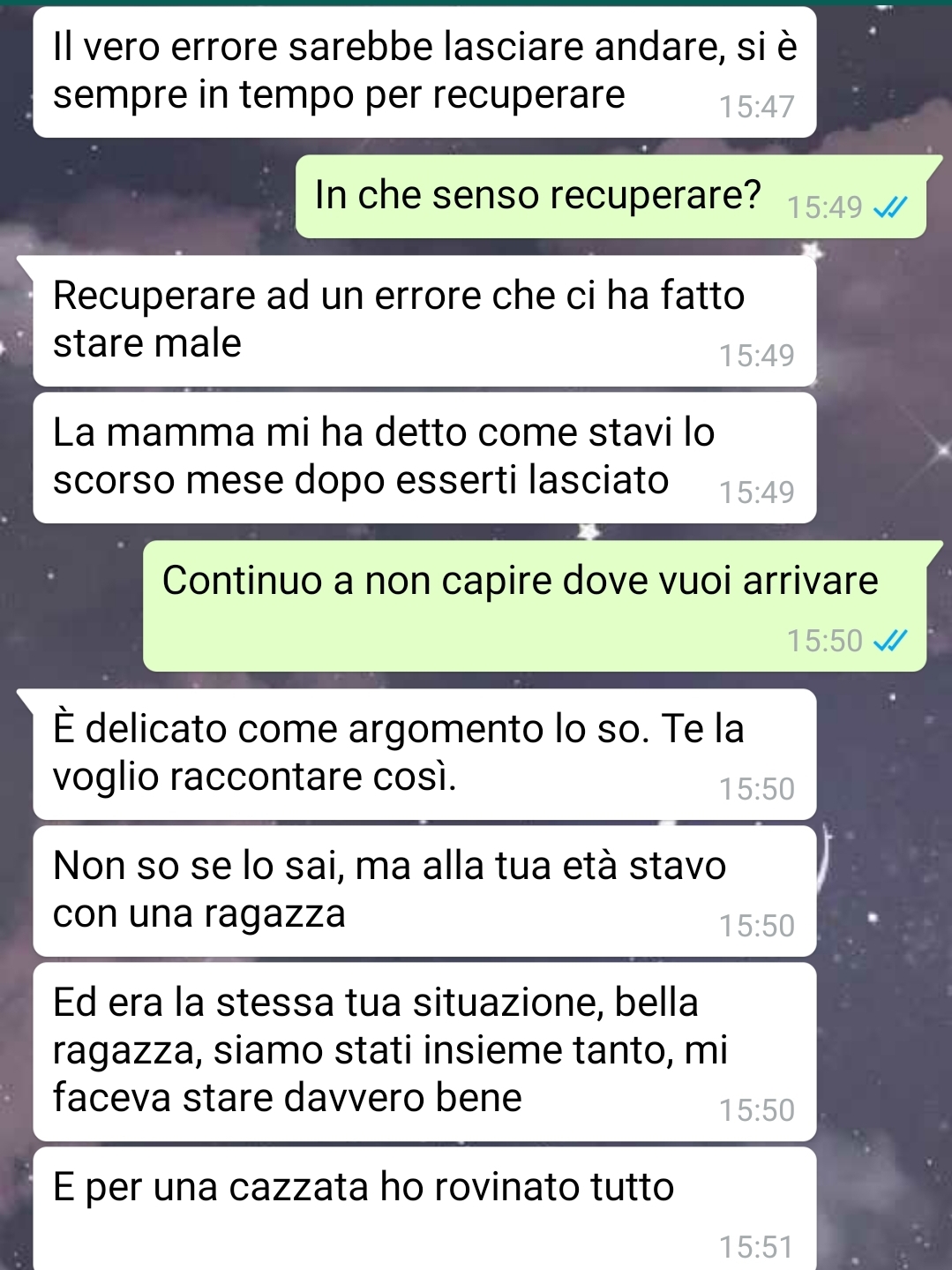Tap the 15:47 timestamp of the first message
Screen dimensions: 952x1270
(756, 108)
